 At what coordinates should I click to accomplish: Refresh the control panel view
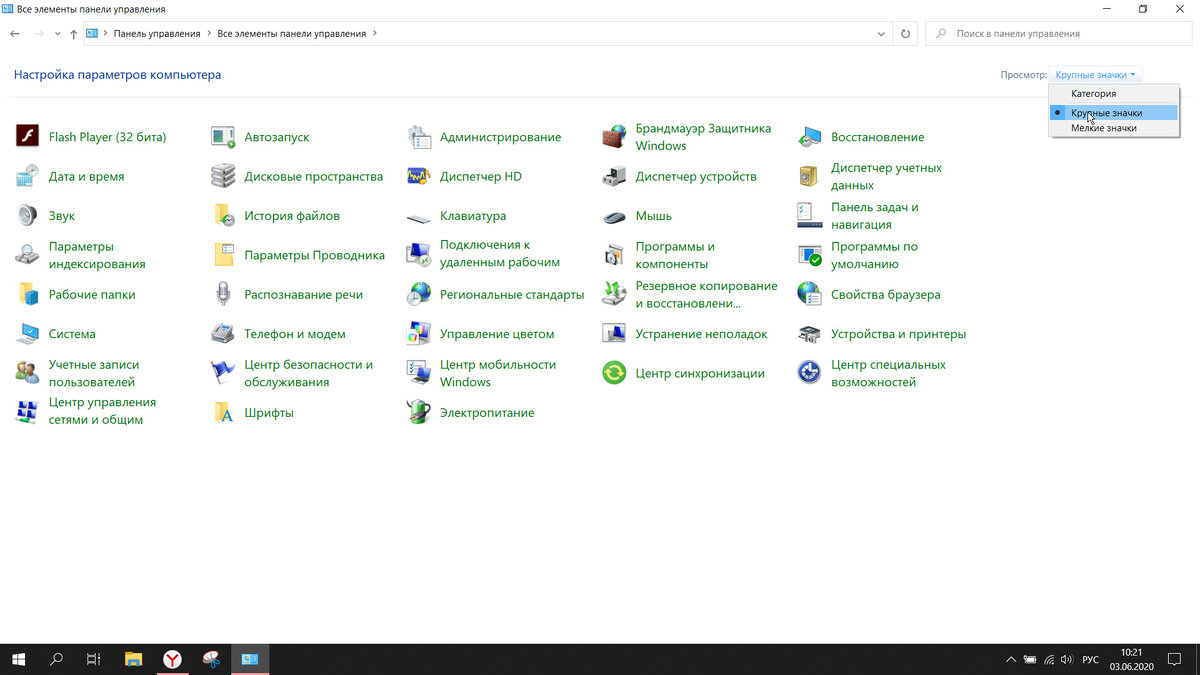pos(906,34)
